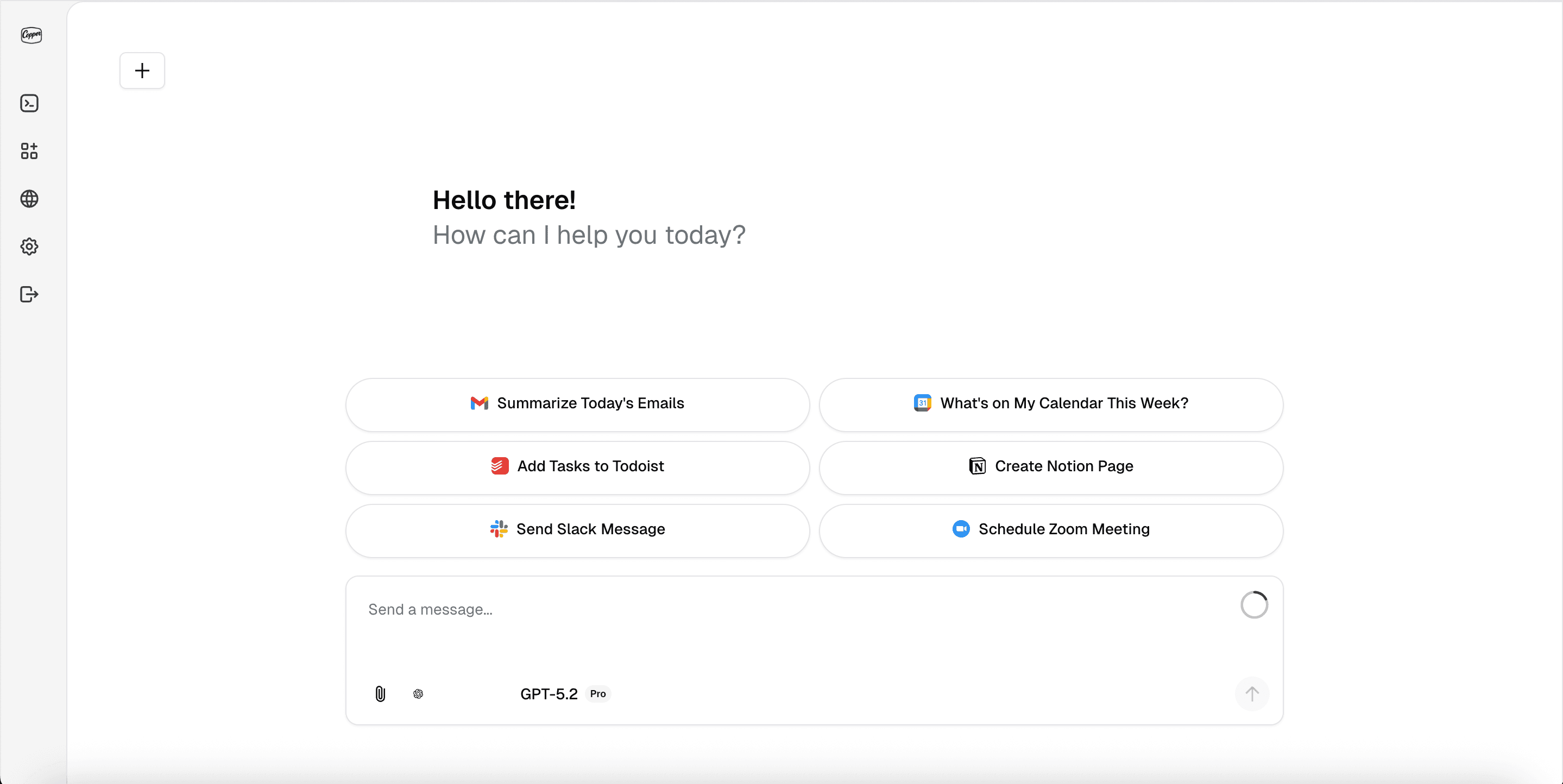
Task: Click the Pro badge next to model
Action: click(x=597, y=693)
